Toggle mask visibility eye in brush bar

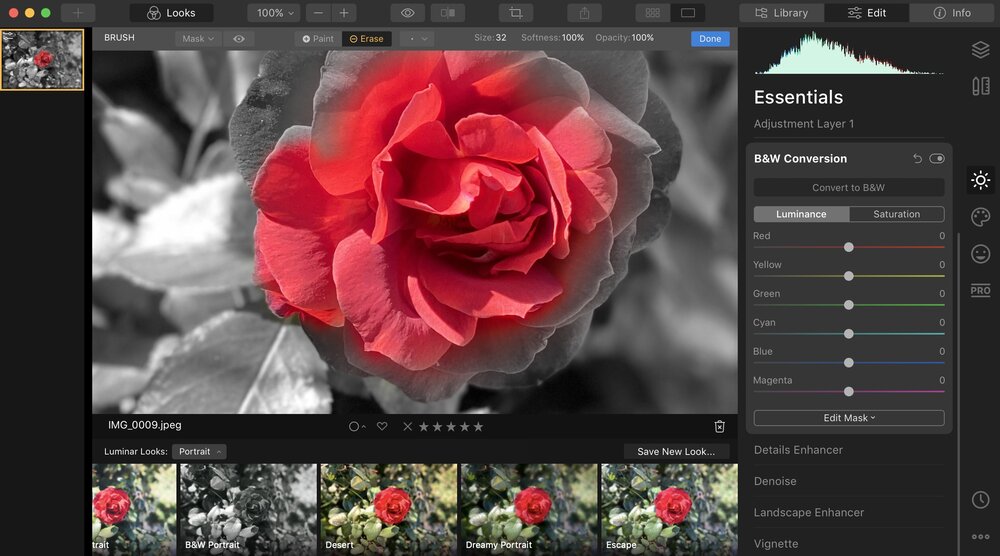click(239, 39)
